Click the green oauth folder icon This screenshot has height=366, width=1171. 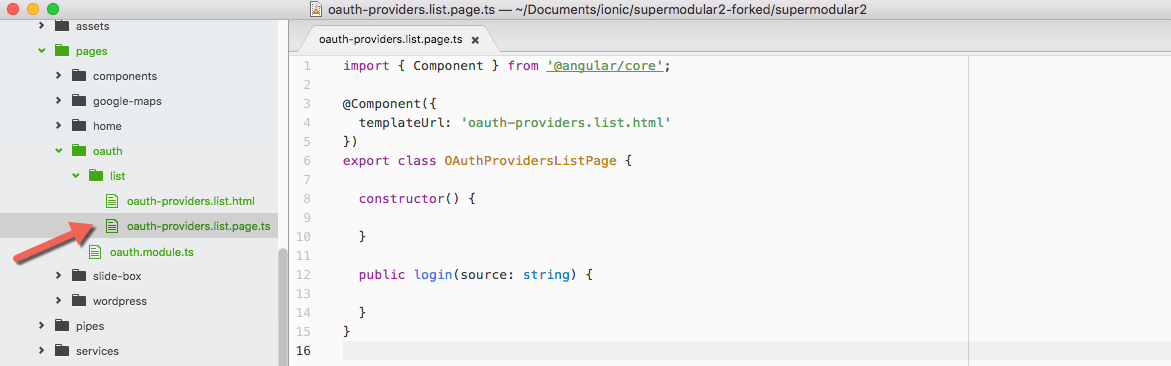tap(79, 151)
